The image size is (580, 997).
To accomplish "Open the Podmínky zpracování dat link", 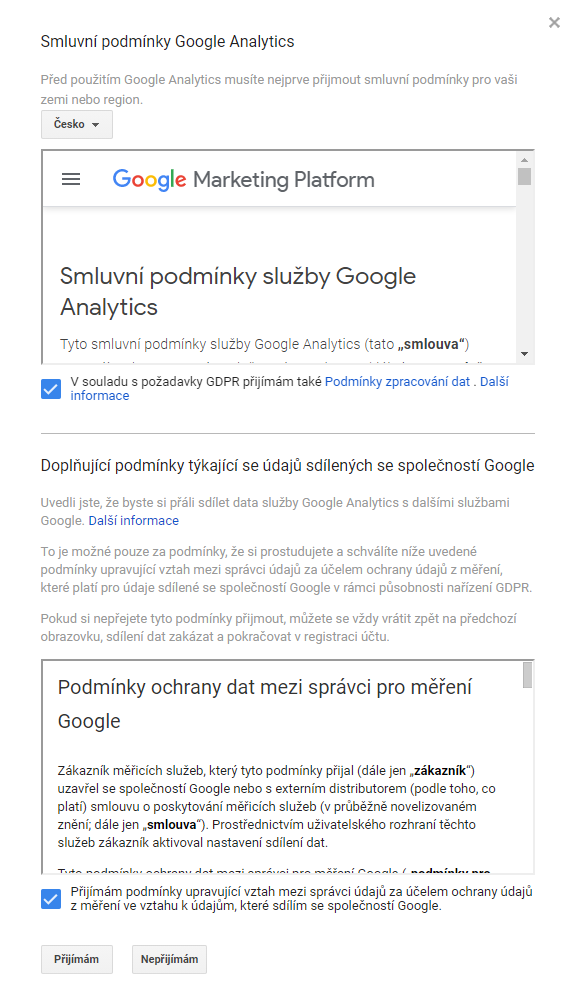I will coord(397,382).
